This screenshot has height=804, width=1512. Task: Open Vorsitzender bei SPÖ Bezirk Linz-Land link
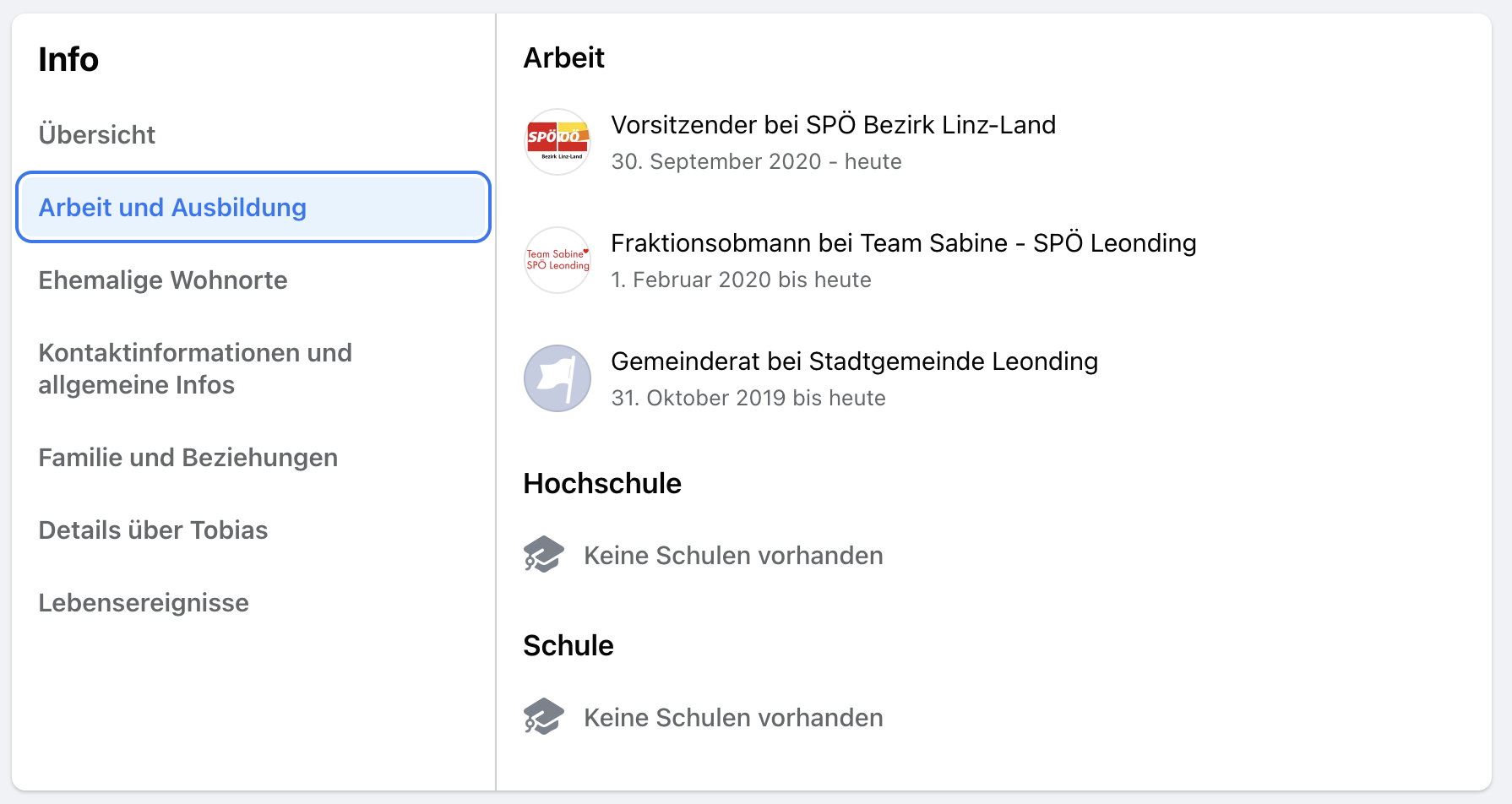coord(833,125)
